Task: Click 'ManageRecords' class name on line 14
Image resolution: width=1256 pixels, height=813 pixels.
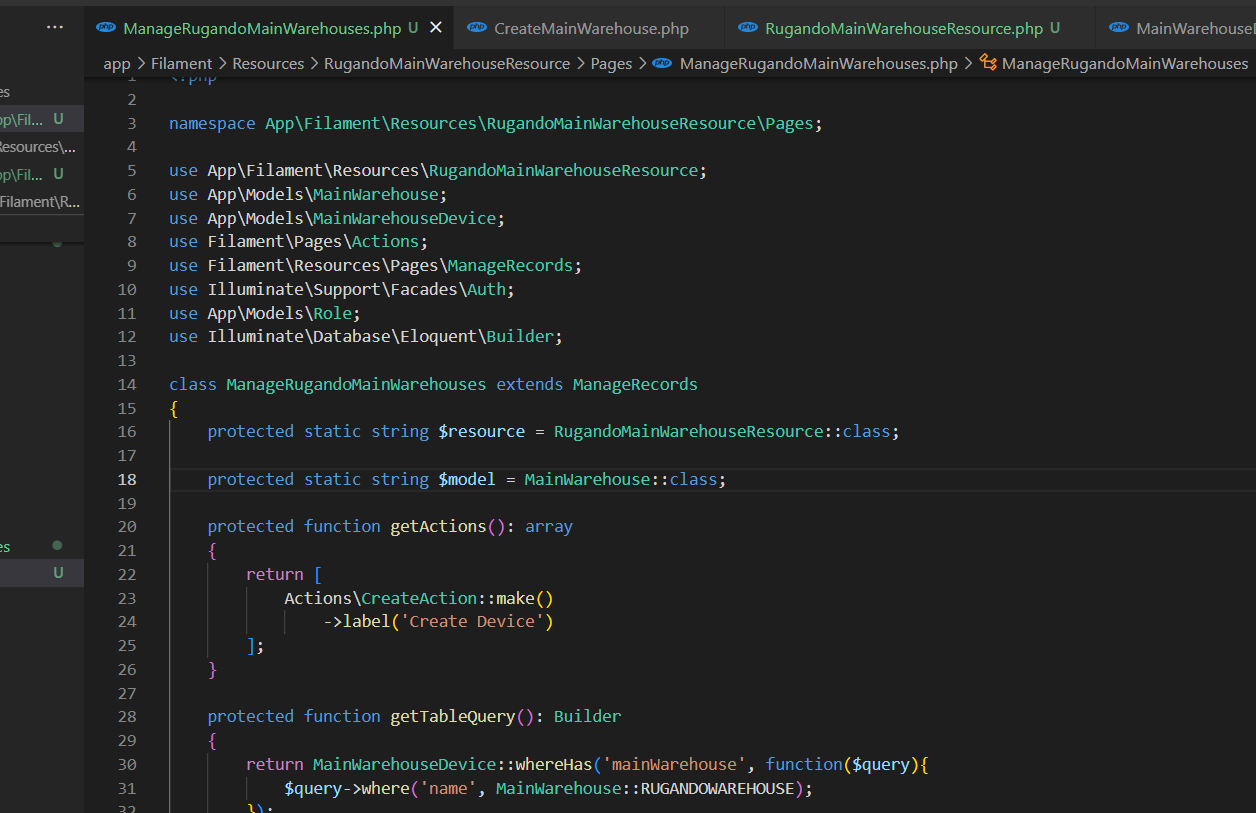Action: click(x=635, y=384)
